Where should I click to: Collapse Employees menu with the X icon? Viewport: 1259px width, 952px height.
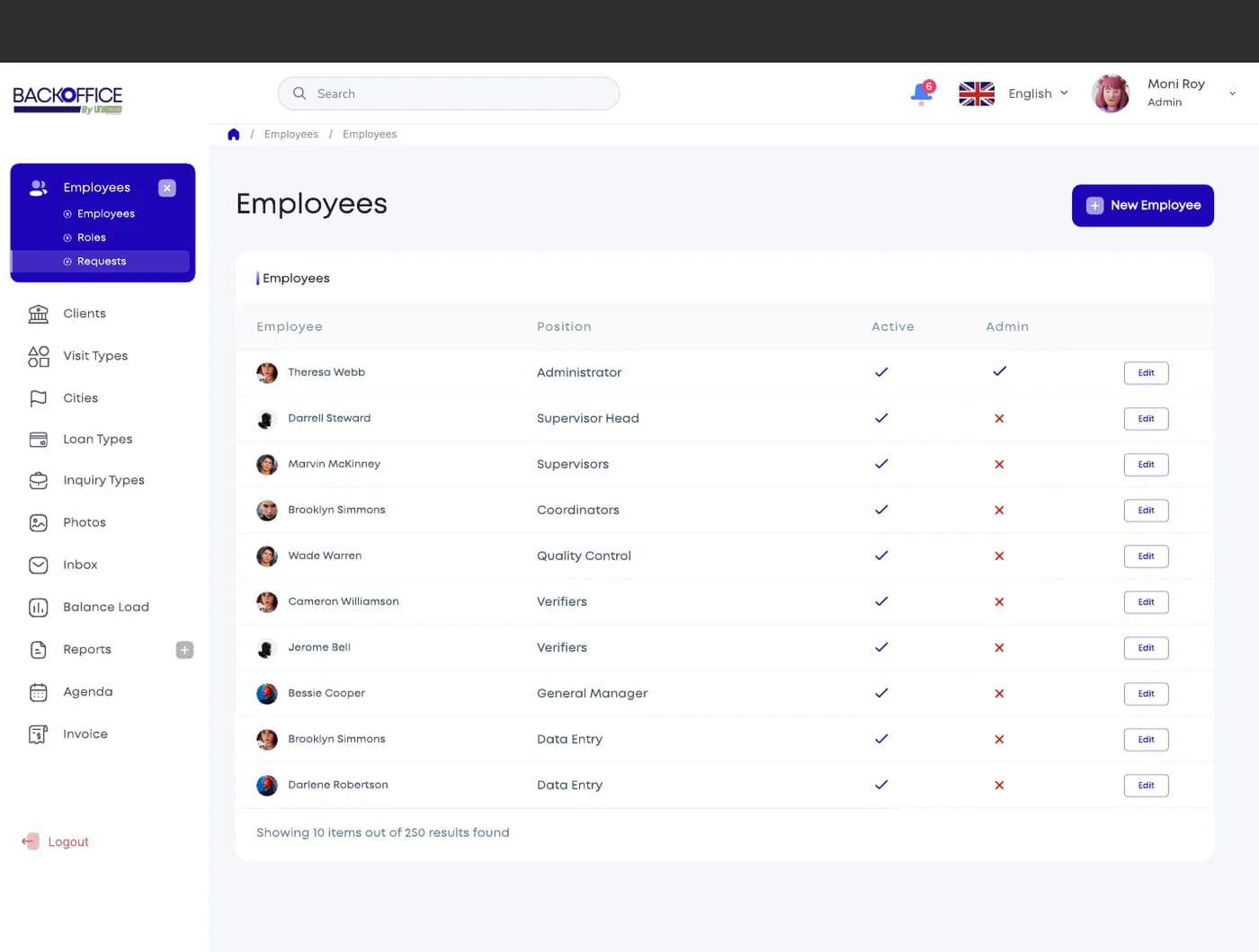pos(167,188)
